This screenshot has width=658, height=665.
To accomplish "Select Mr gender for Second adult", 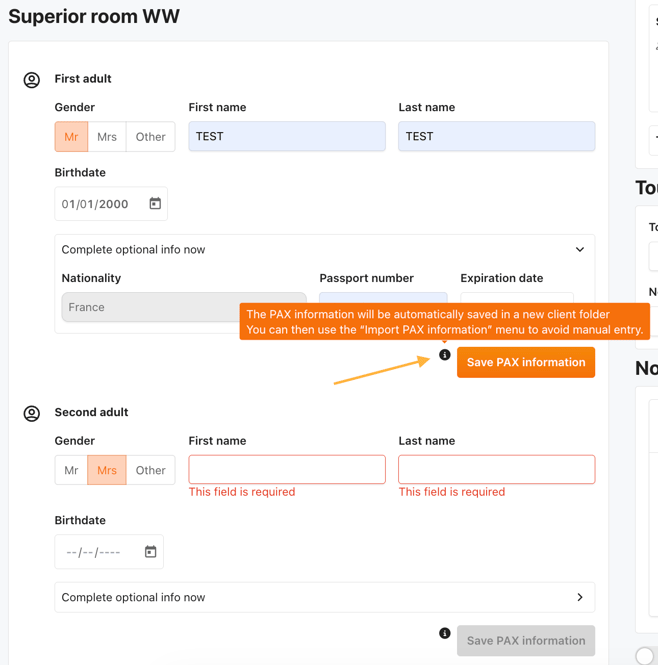I will (71, 470).
